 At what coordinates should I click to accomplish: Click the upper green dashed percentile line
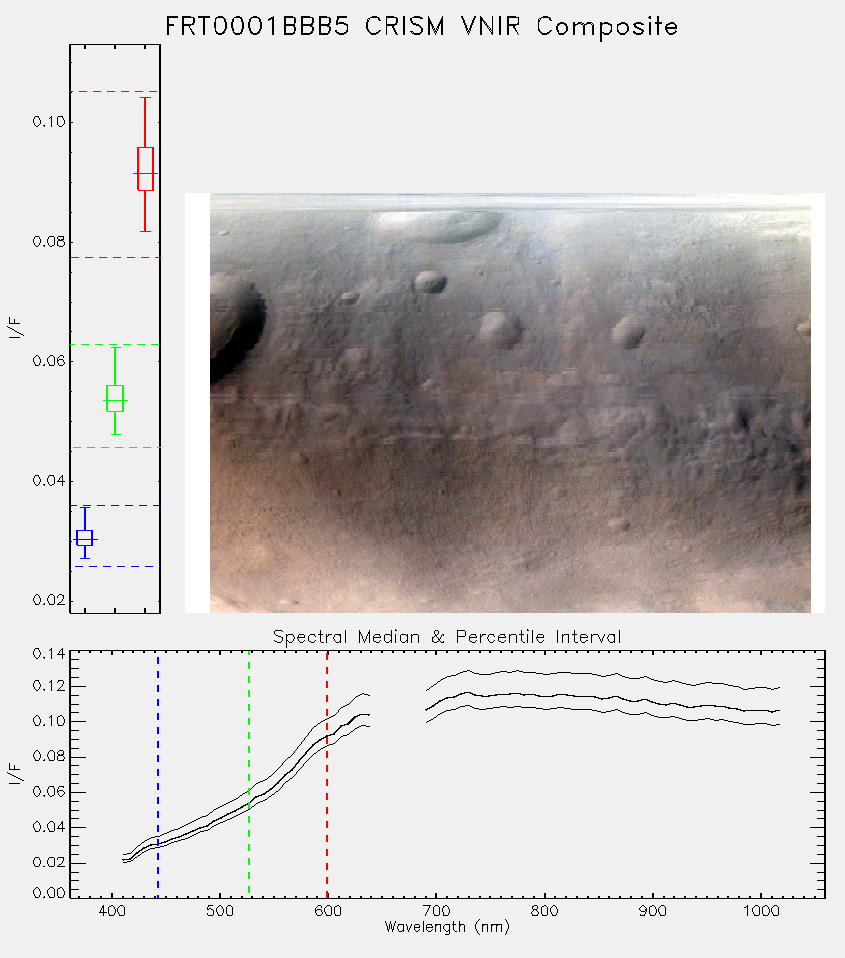tap(115, 345)
